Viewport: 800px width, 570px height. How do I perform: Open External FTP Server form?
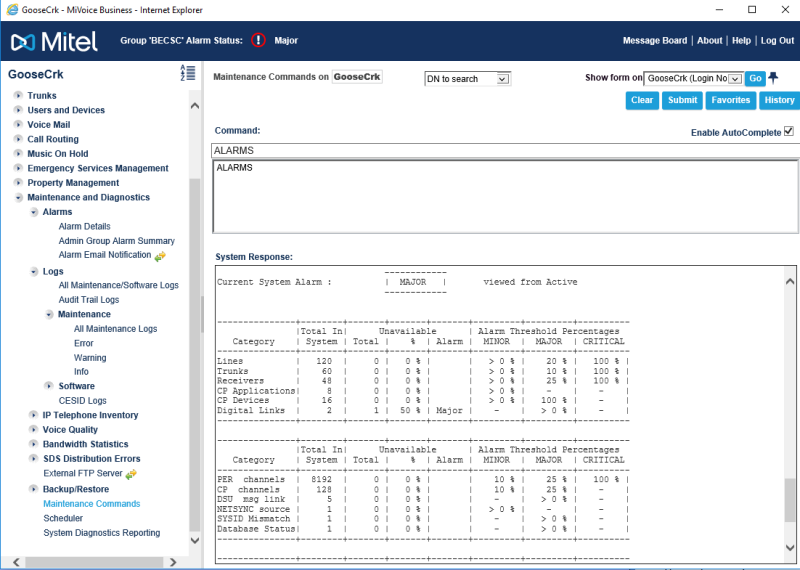(x=83, y=473)
